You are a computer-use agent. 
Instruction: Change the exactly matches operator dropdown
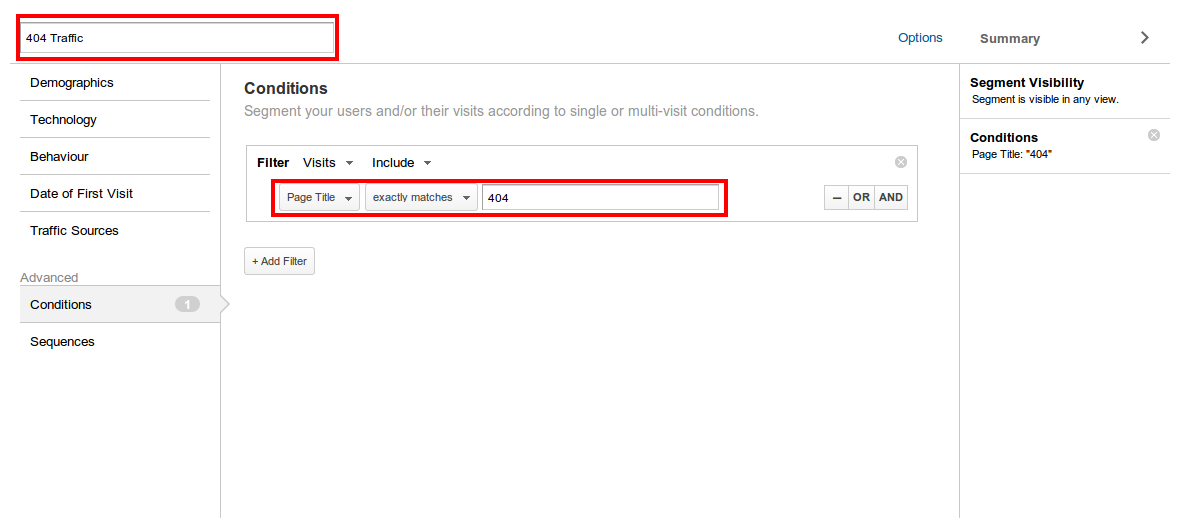pos(420,198)
